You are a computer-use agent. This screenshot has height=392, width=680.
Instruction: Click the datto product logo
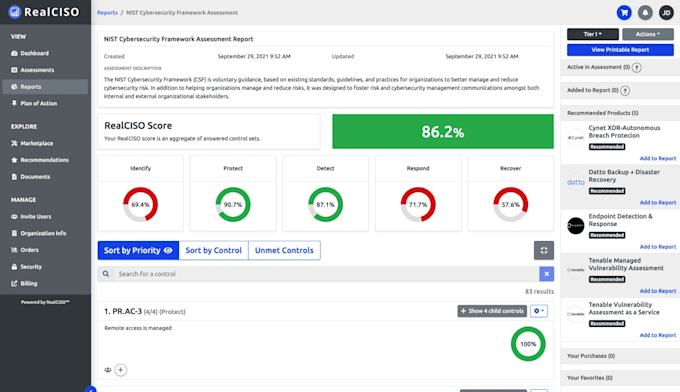(576, 182)
